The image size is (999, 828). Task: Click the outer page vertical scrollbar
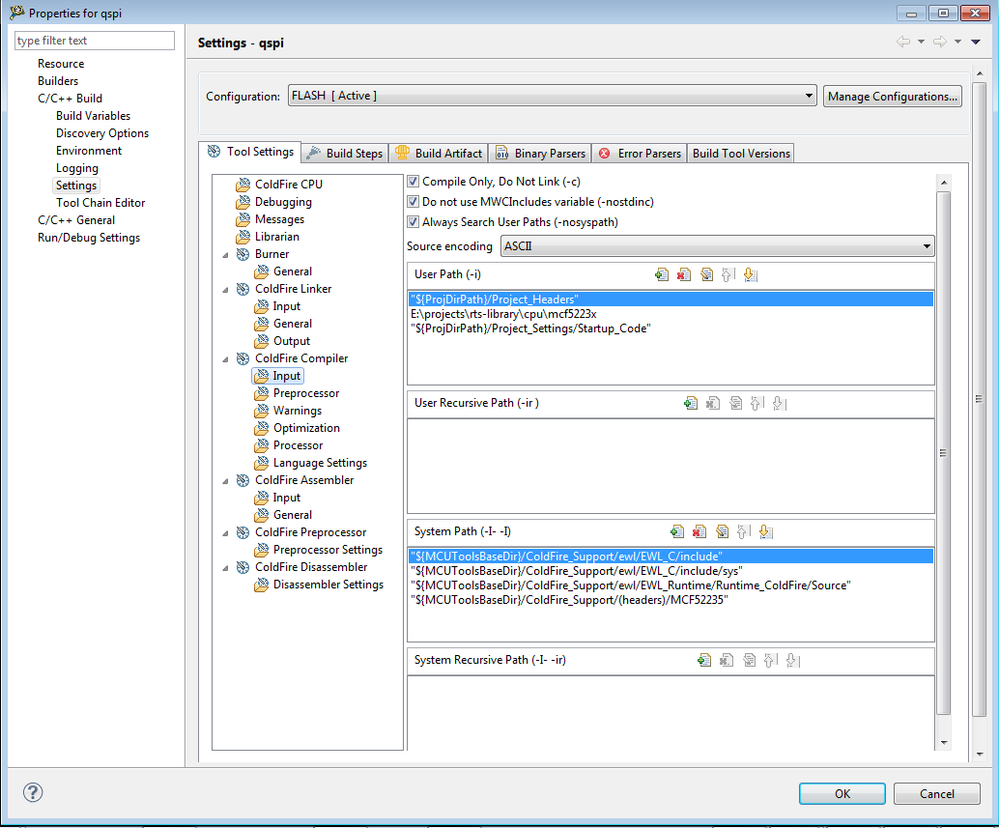[979, 399]
